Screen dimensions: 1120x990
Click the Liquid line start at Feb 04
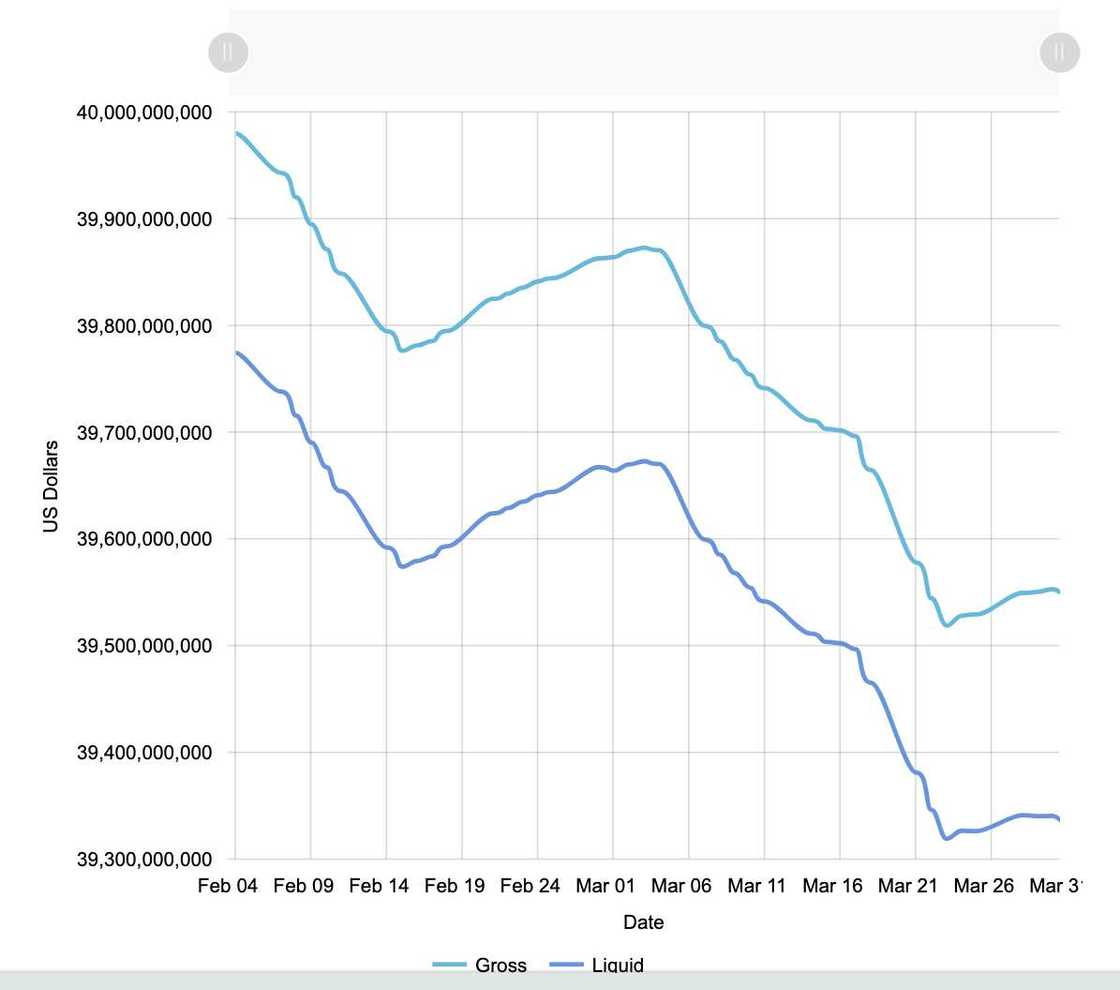tap(237, 352)
